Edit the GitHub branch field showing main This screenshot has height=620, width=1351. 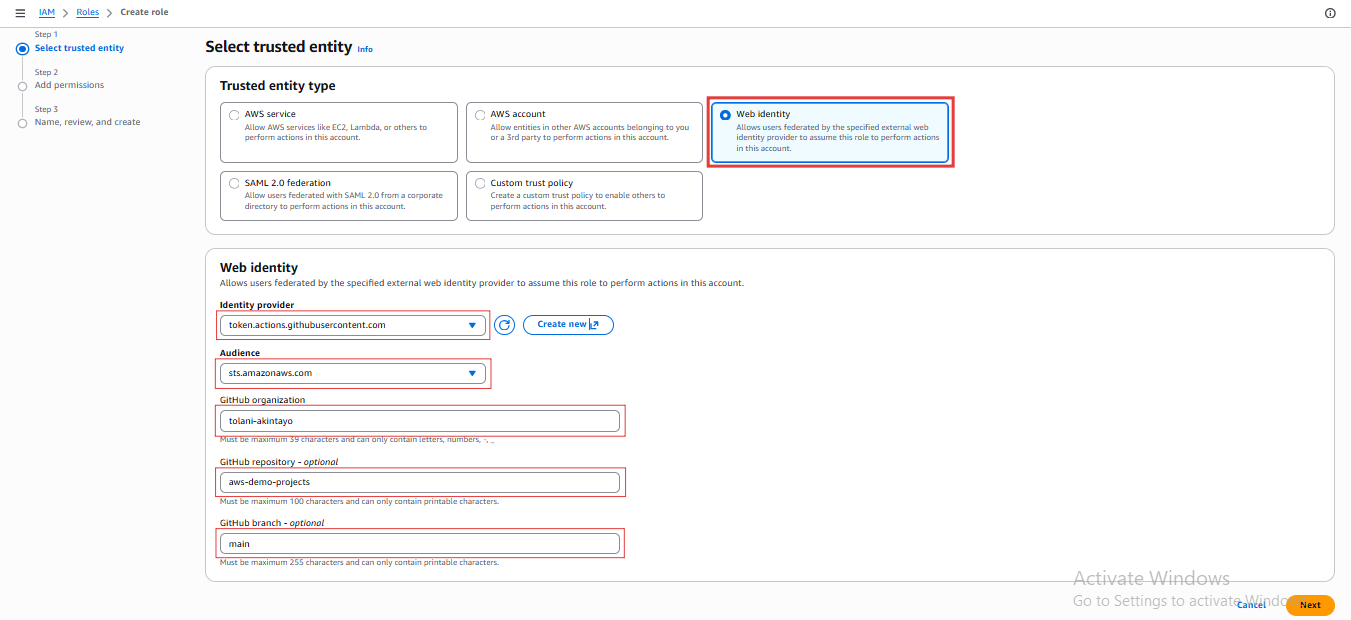coord(420,543)
